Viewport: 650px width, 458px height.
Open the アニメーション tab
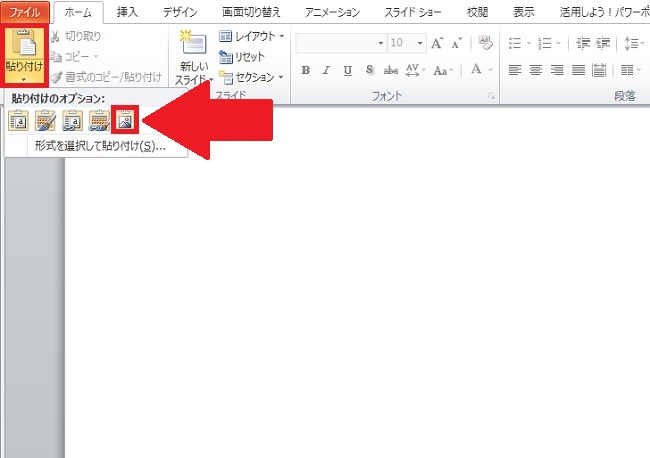[x=332, y=12]
